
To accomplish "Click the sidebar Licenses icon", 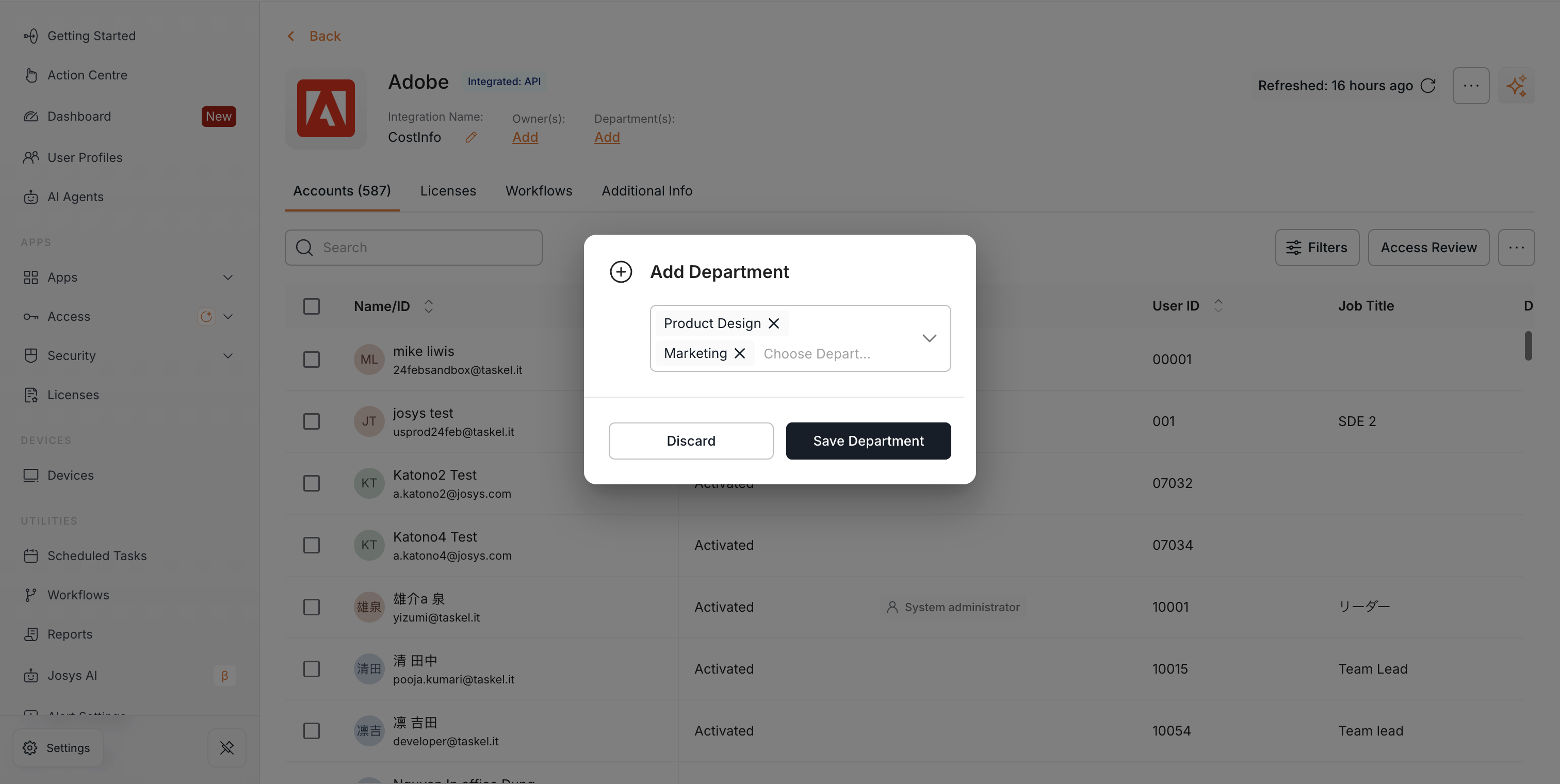I will 31,395.
